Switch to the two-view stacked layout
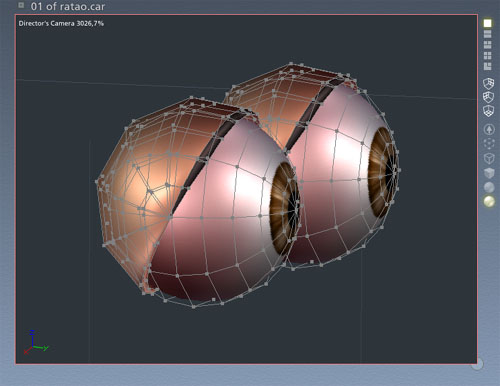Viewport: 500px width, 386px height. point(487,34)
